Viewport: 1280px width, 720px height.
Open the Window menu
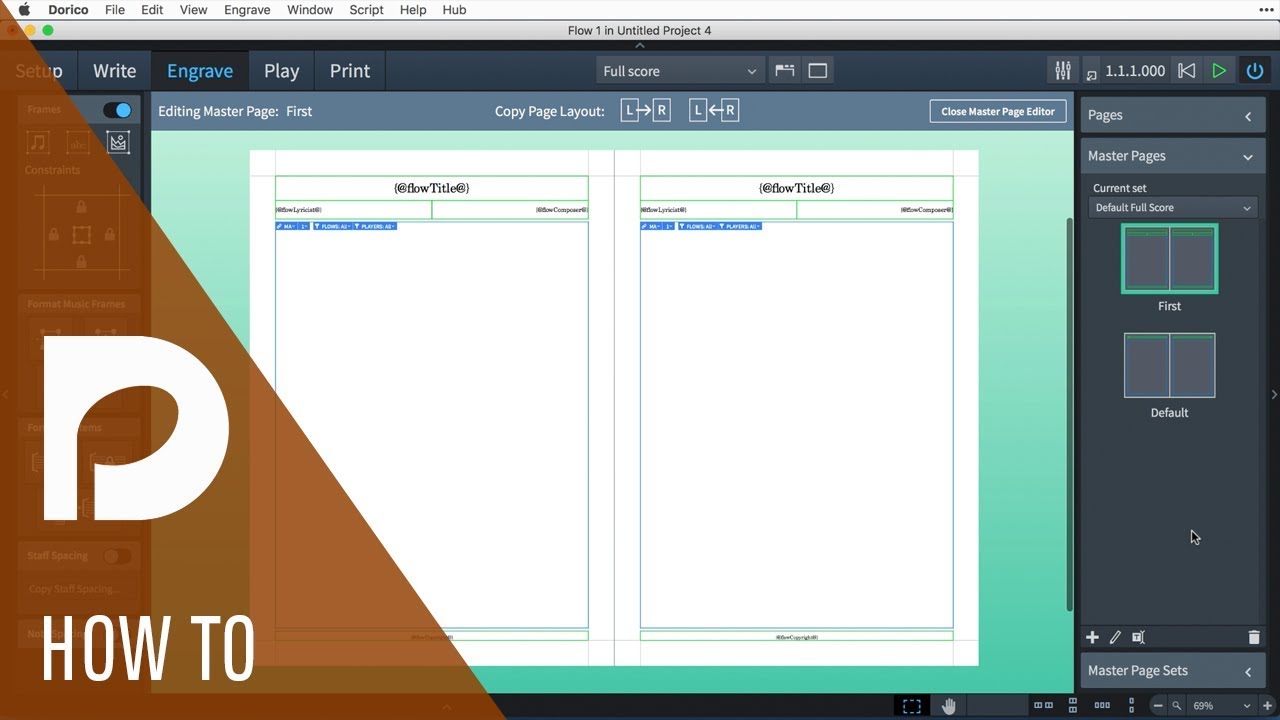point(310,10)
